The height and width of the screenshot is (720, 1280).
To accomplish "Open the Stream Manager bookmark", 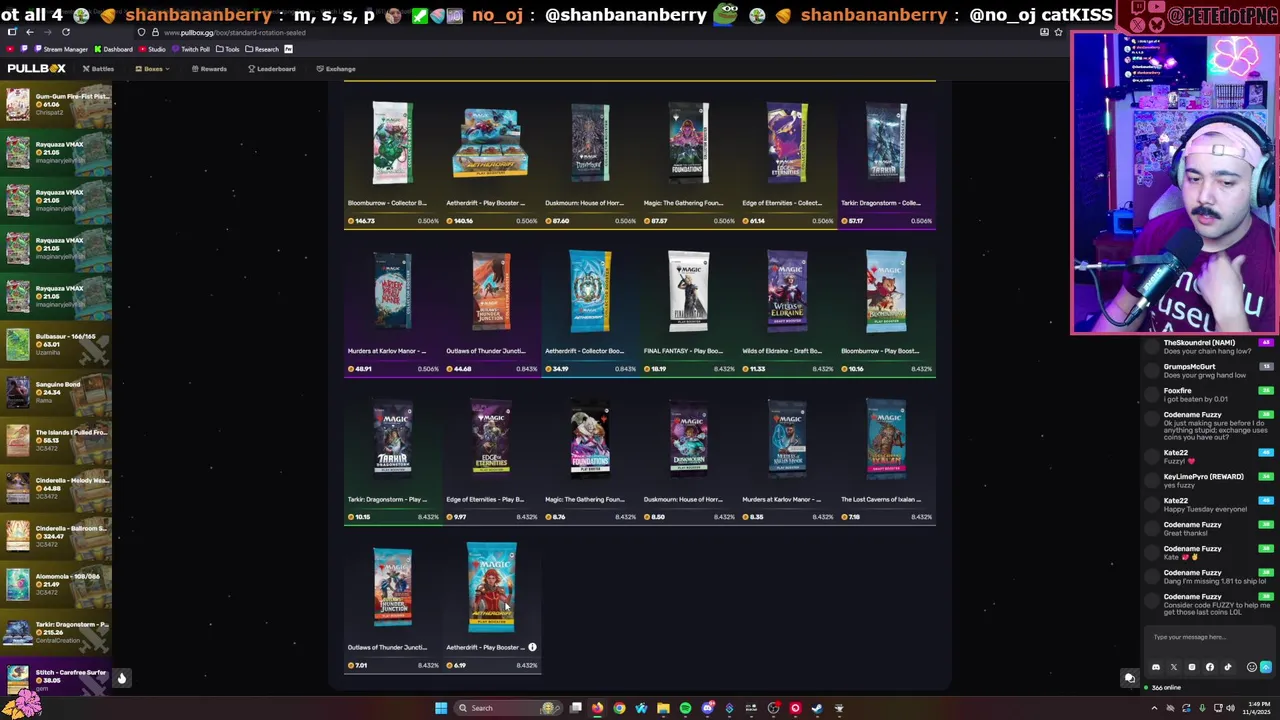I will tap(60, 49).
